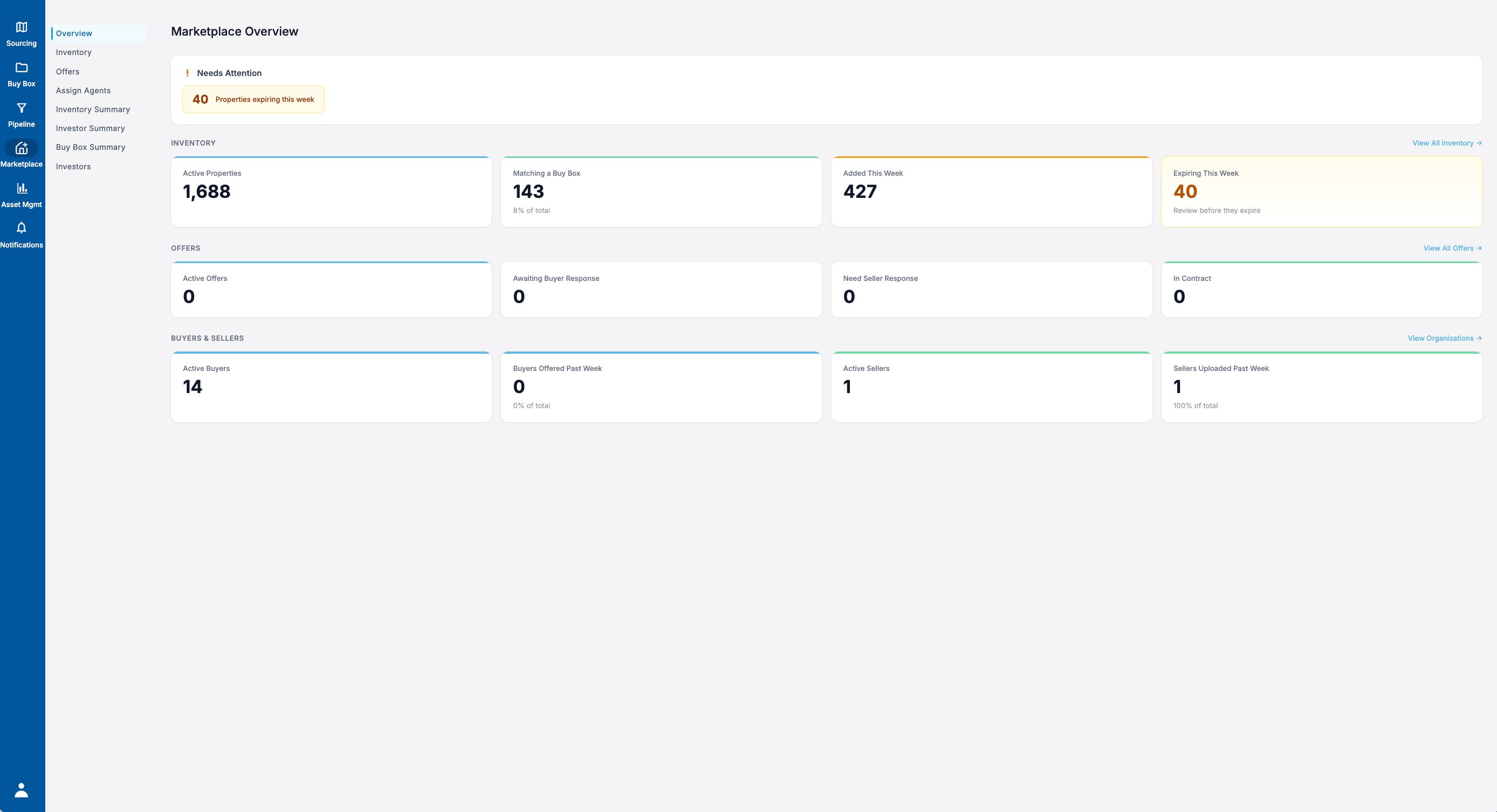Open the Awaiting Buyer Response card
This screenshot has height=812, width=1497.
(x=661, y=290)
